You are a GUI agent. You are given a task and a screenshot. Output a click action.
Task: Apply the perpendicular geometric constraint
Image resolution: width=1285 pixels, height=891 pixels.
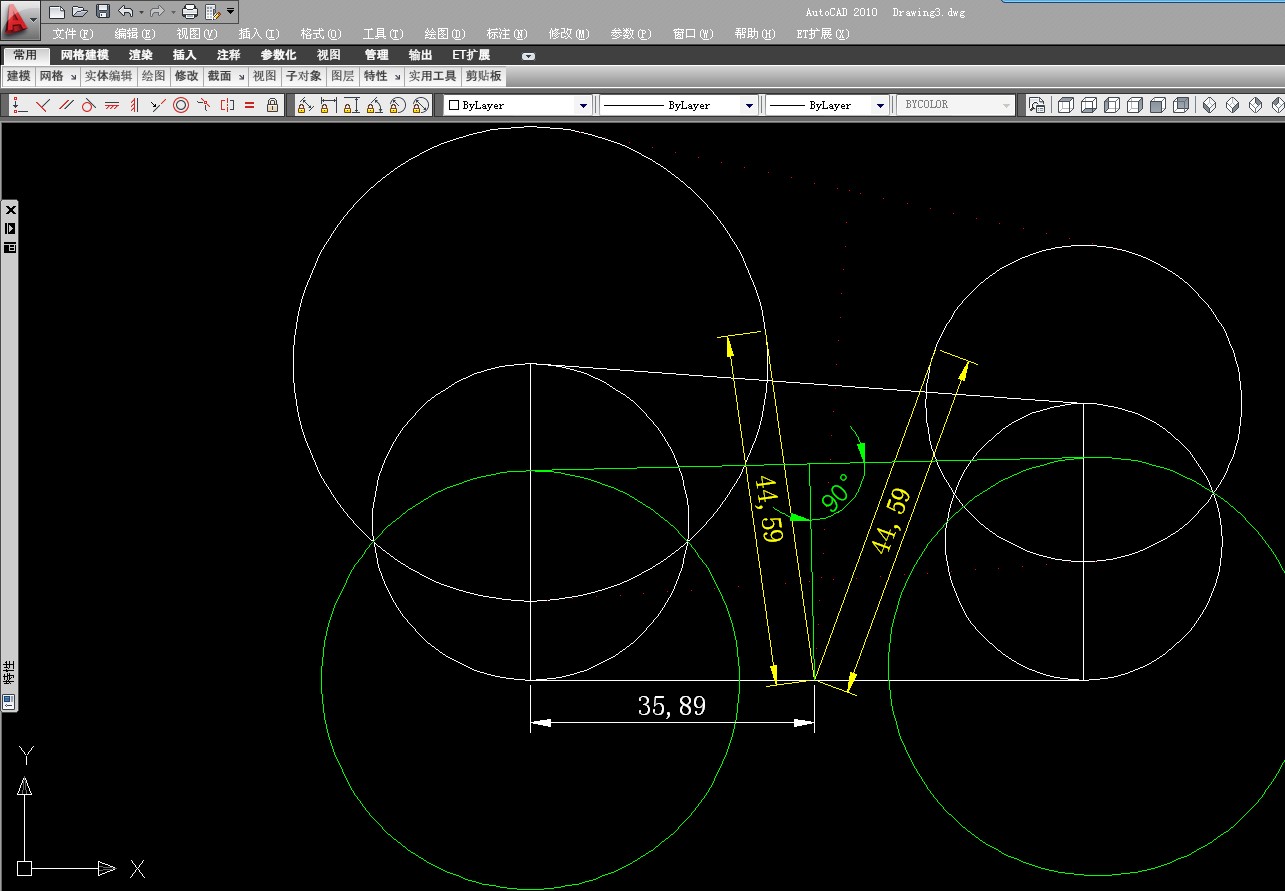tap(43, 105)
